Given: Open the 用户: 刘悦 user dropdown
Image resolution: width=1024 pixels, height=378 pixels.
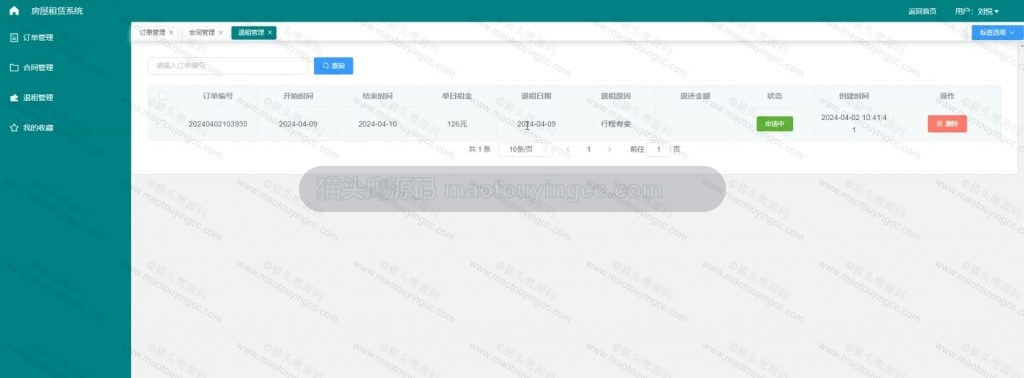Looking at the screenshot, I should point(976,11).
